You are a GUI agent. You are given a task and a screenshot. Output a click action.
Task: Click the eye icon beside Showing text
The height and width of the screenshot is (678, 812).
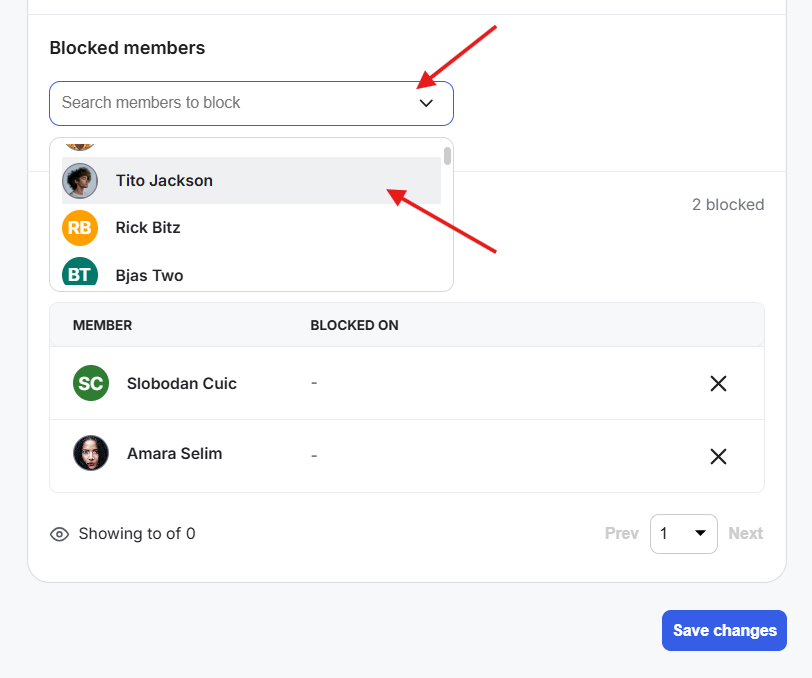tap(60, 534)
